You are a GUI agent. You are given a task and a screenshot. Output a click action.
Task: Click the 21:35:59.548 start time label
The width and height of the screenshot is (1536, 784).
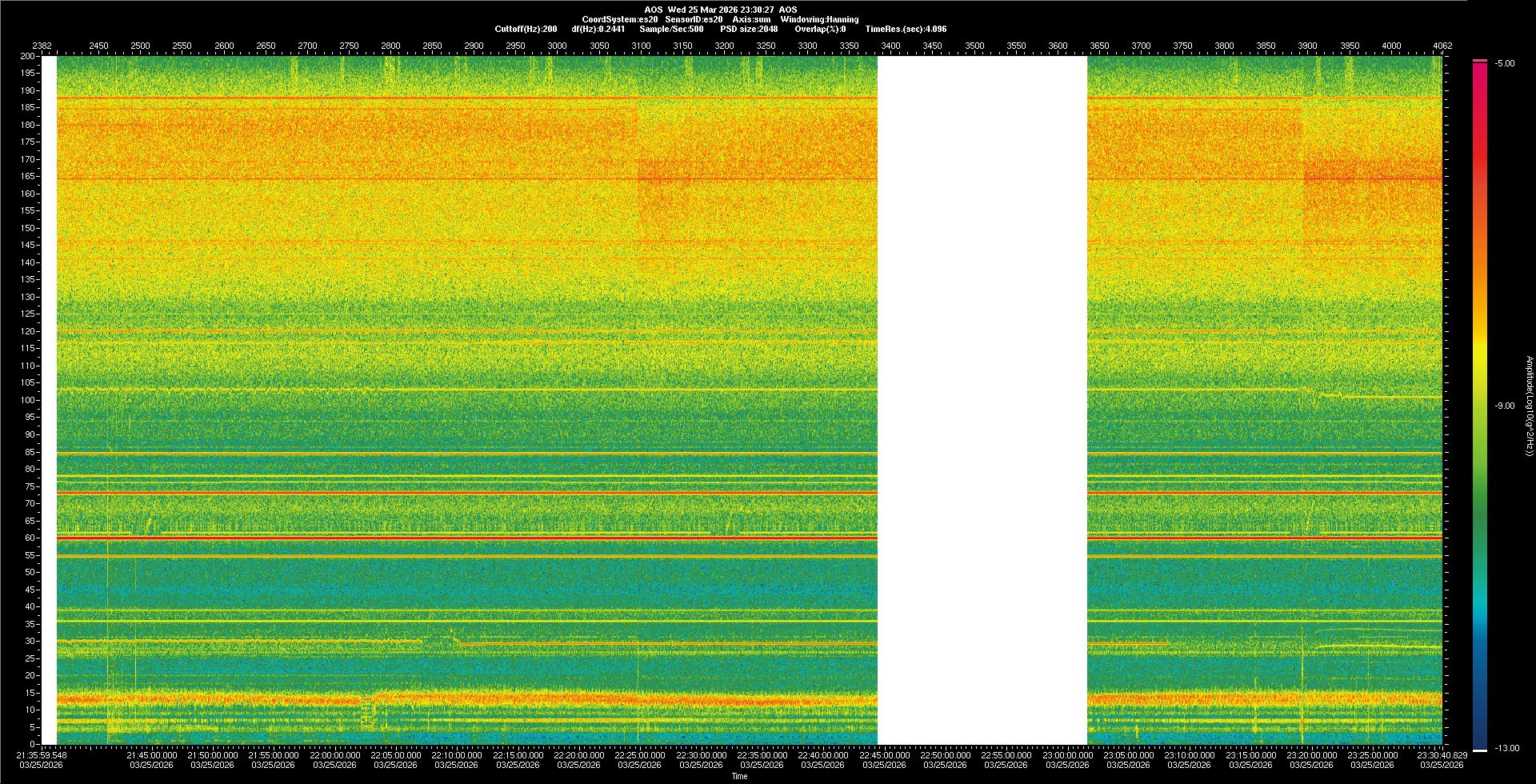42,755
